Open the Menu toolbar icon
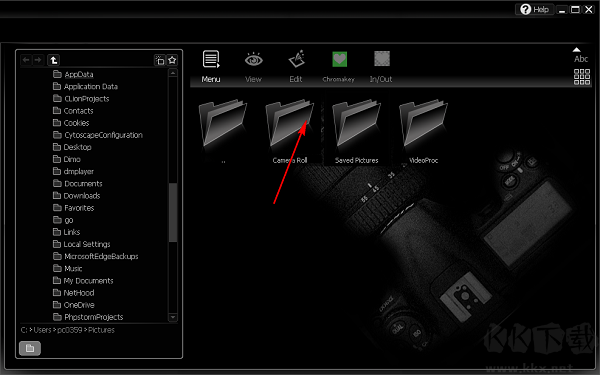Image resolution: width=600 pixels, height=375 pixels. pos(211,60)
